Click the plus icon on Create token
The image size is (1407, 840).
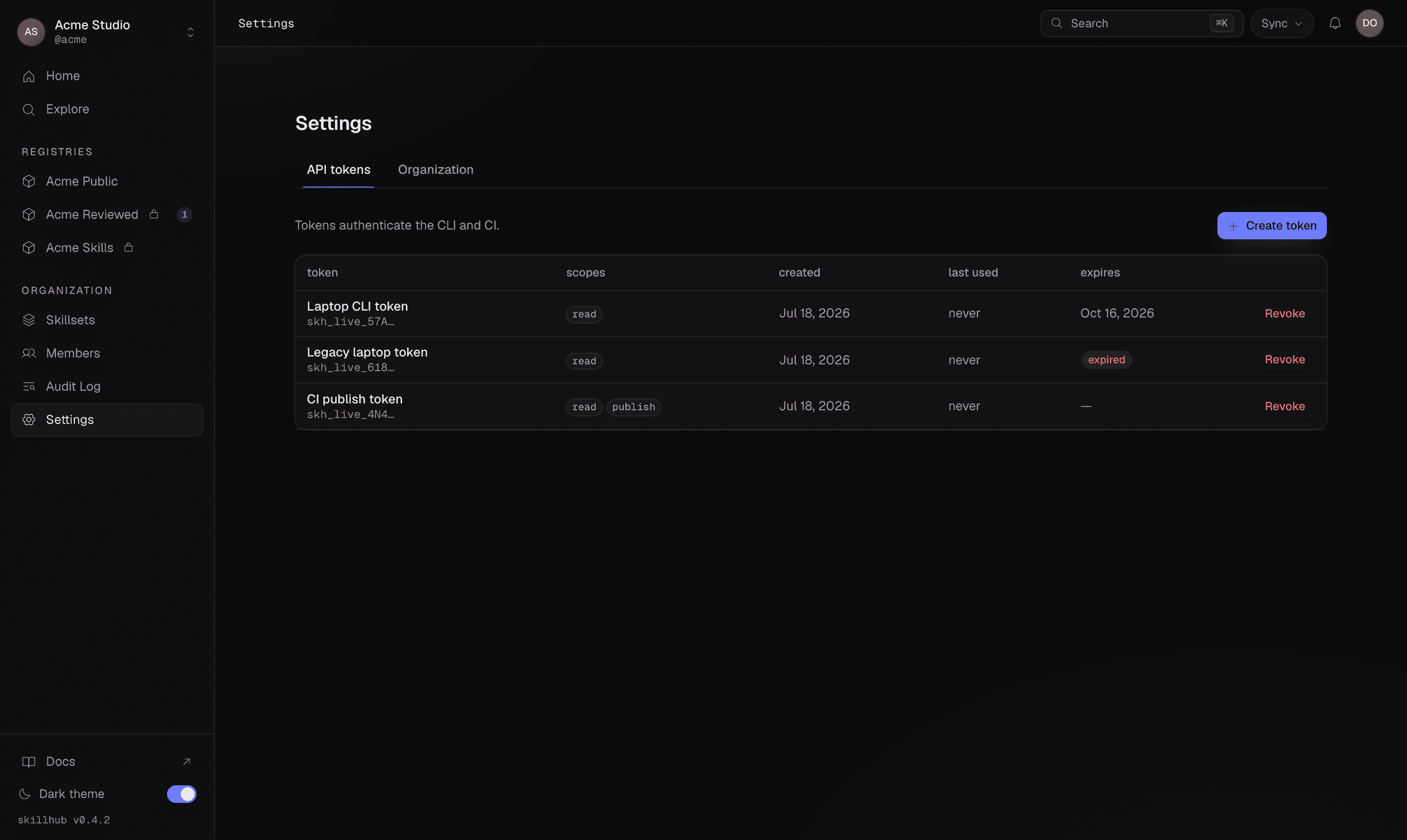pos(1234,226)
